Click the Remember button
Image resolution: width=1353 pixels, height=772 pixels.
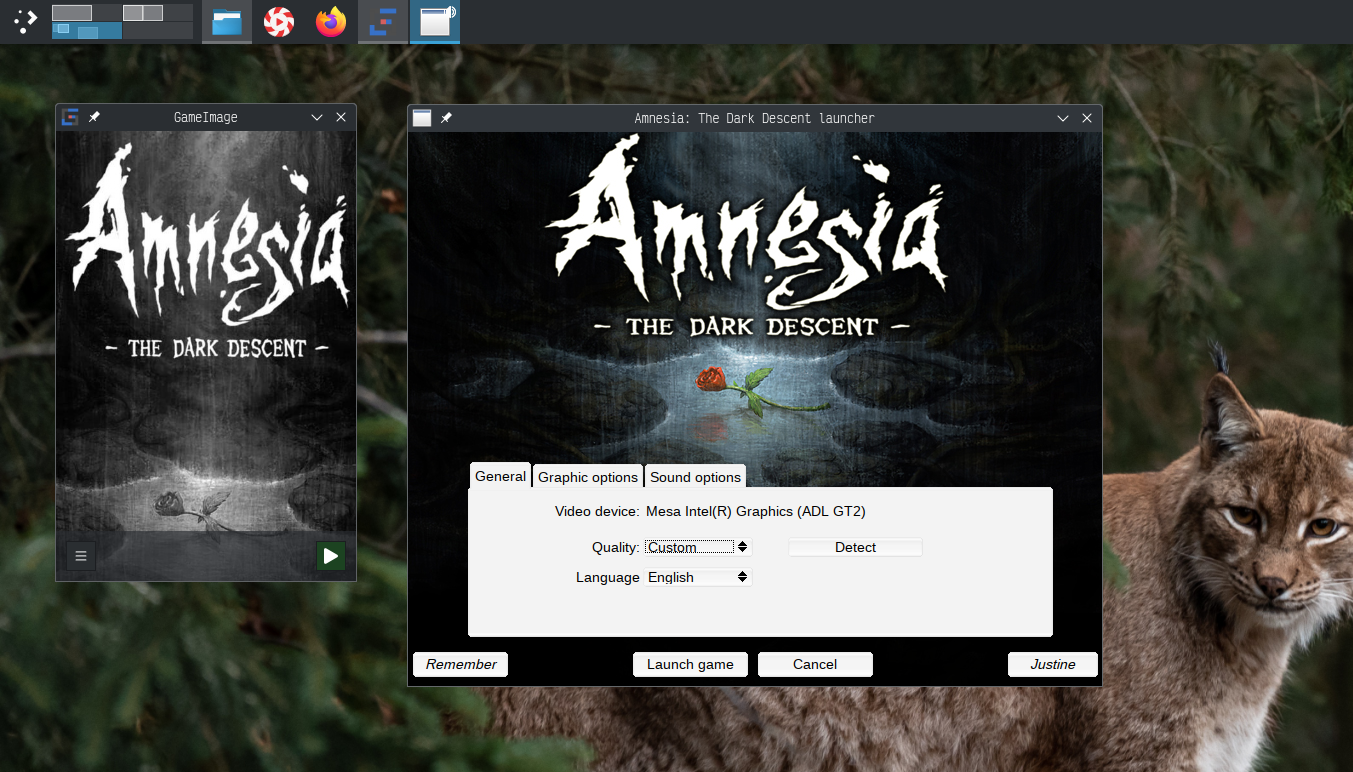[461, 664]
